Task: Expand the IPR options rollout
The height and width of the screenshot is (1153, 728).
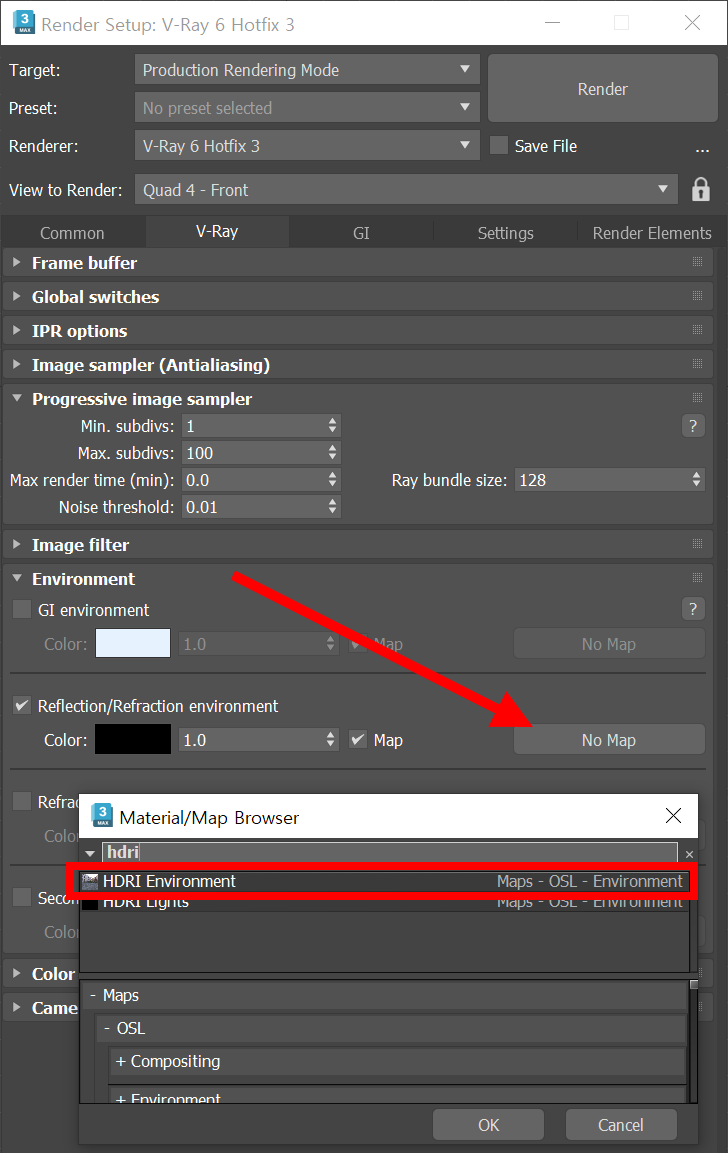Action: (x=17, y=330)
